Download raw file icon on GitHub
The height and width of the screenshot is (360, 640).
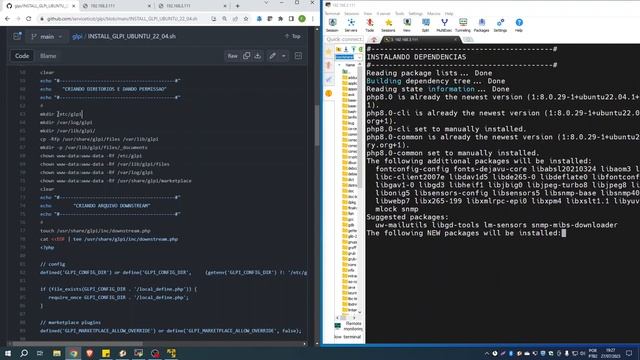click(258, 56)
